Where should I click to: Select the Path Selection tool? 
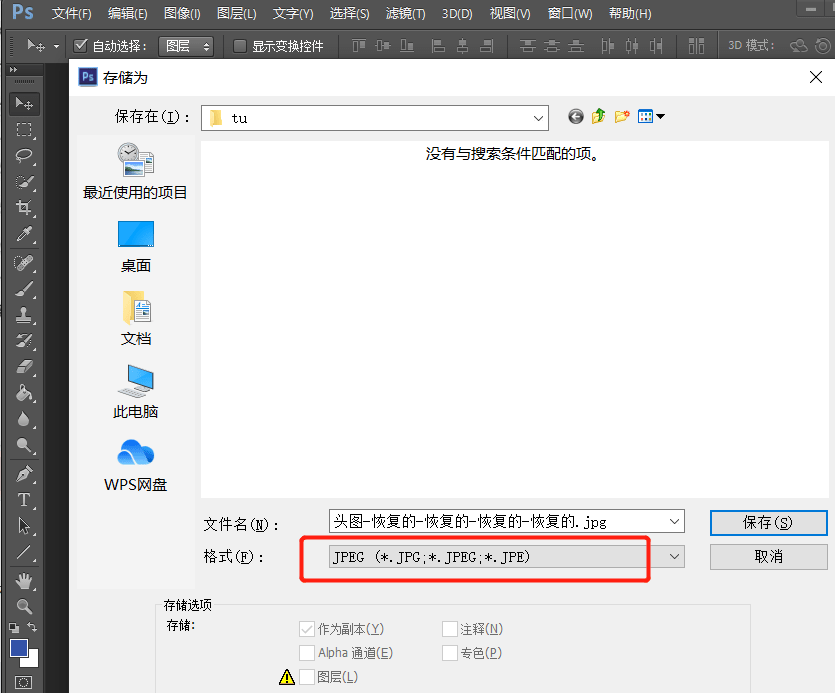tap(24, 526)
